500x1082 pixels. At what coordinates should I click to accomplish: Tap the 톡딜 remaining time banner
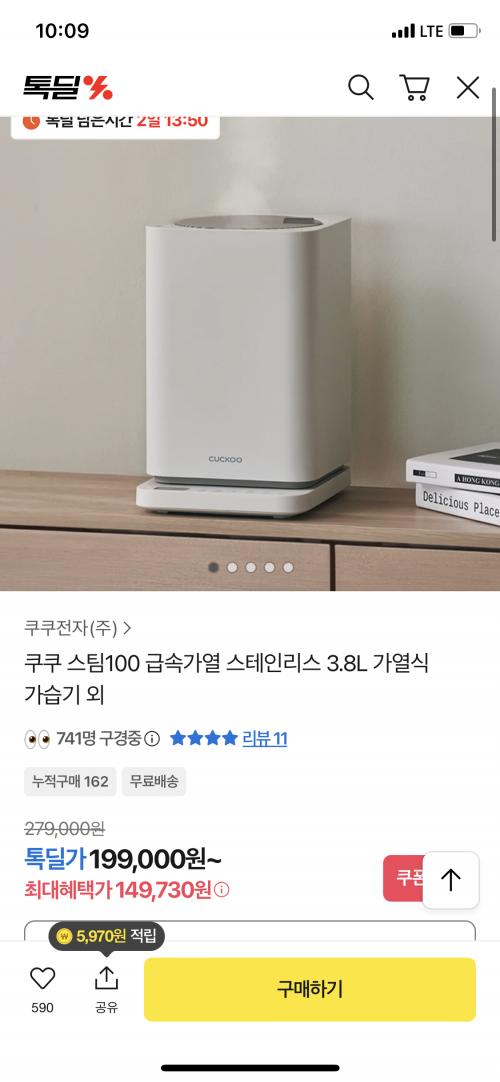(x=115, y=124)
